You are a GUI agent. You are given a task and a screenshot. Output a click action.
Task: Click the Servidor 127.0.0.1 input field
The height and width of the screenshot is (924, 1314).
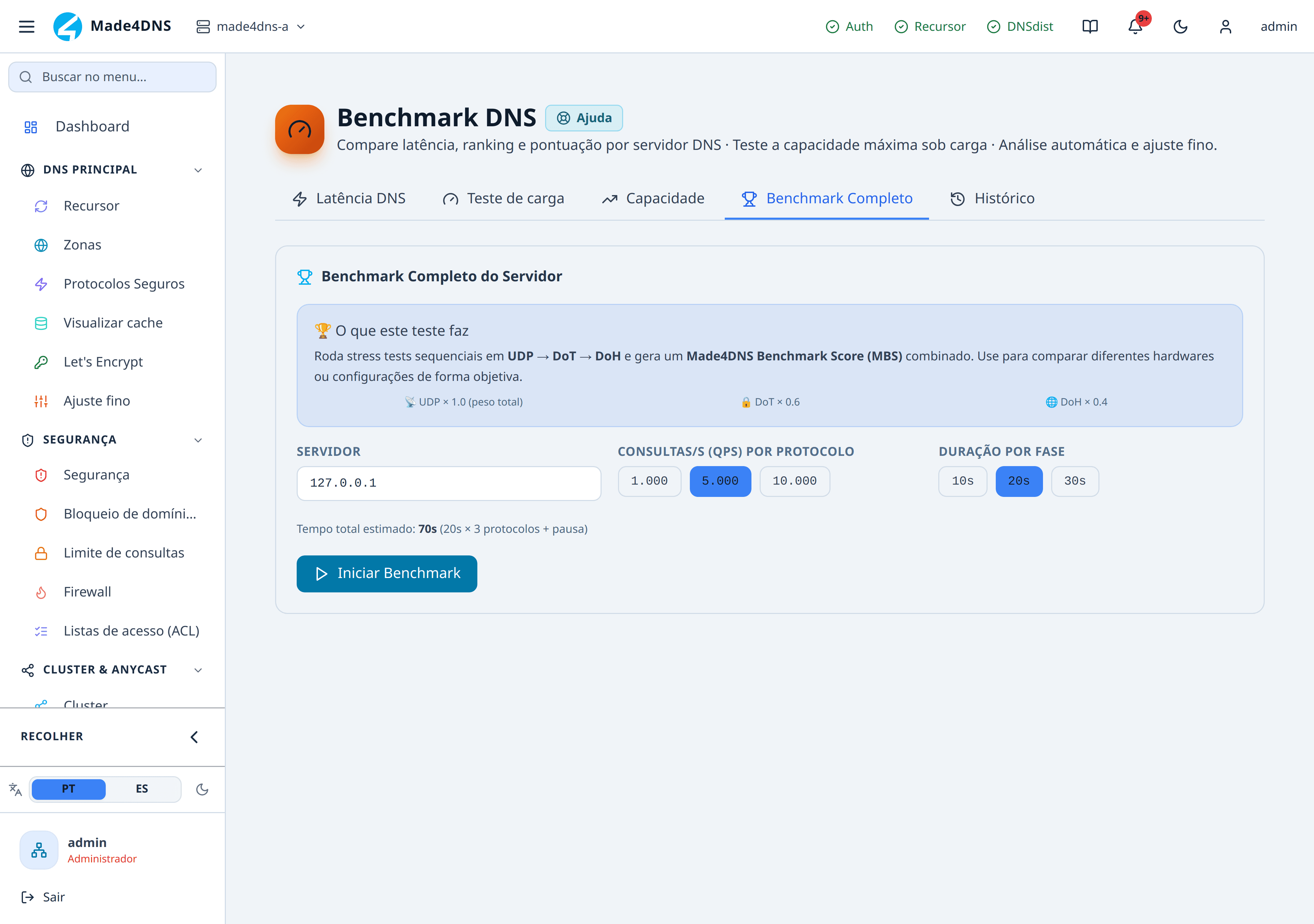(x=449, y=483)
